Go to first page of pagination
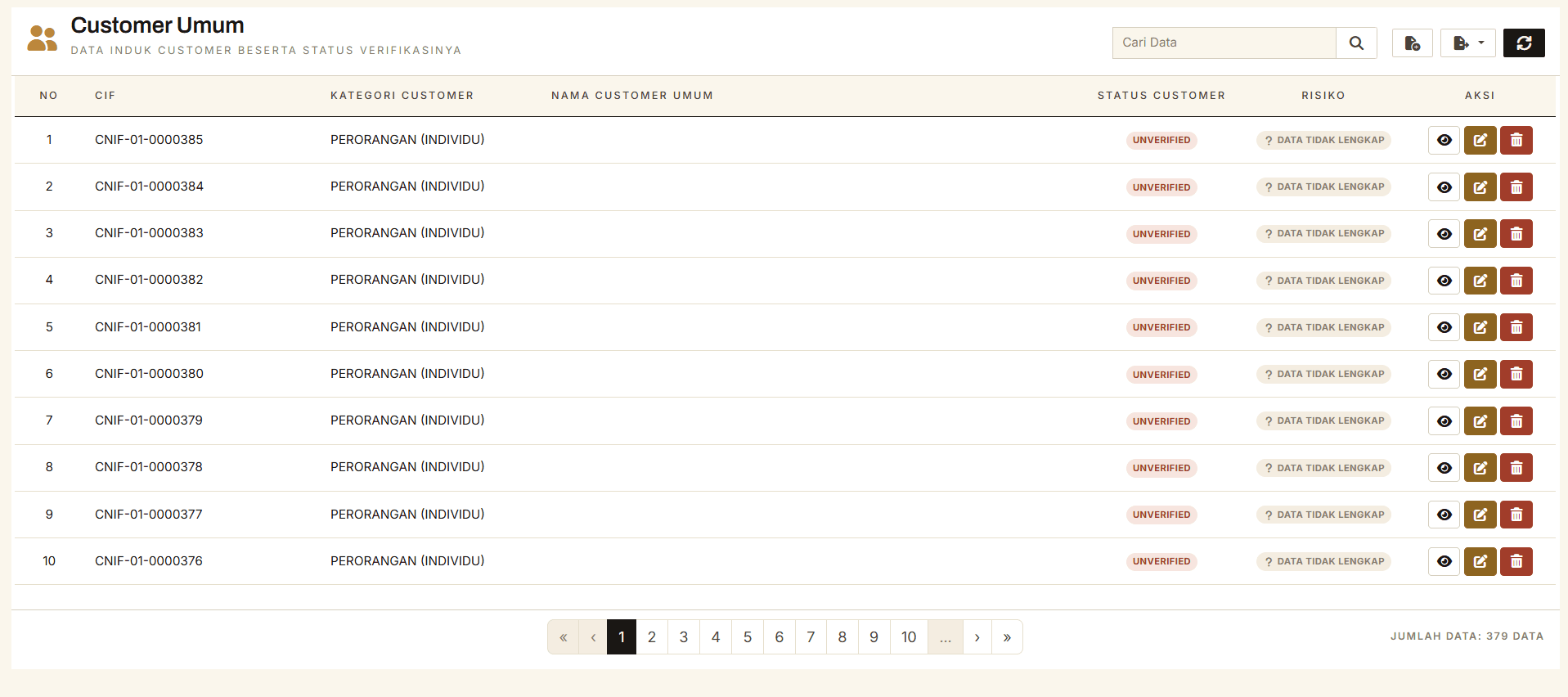Screen dimensions: 1568x697 point(563,637)
